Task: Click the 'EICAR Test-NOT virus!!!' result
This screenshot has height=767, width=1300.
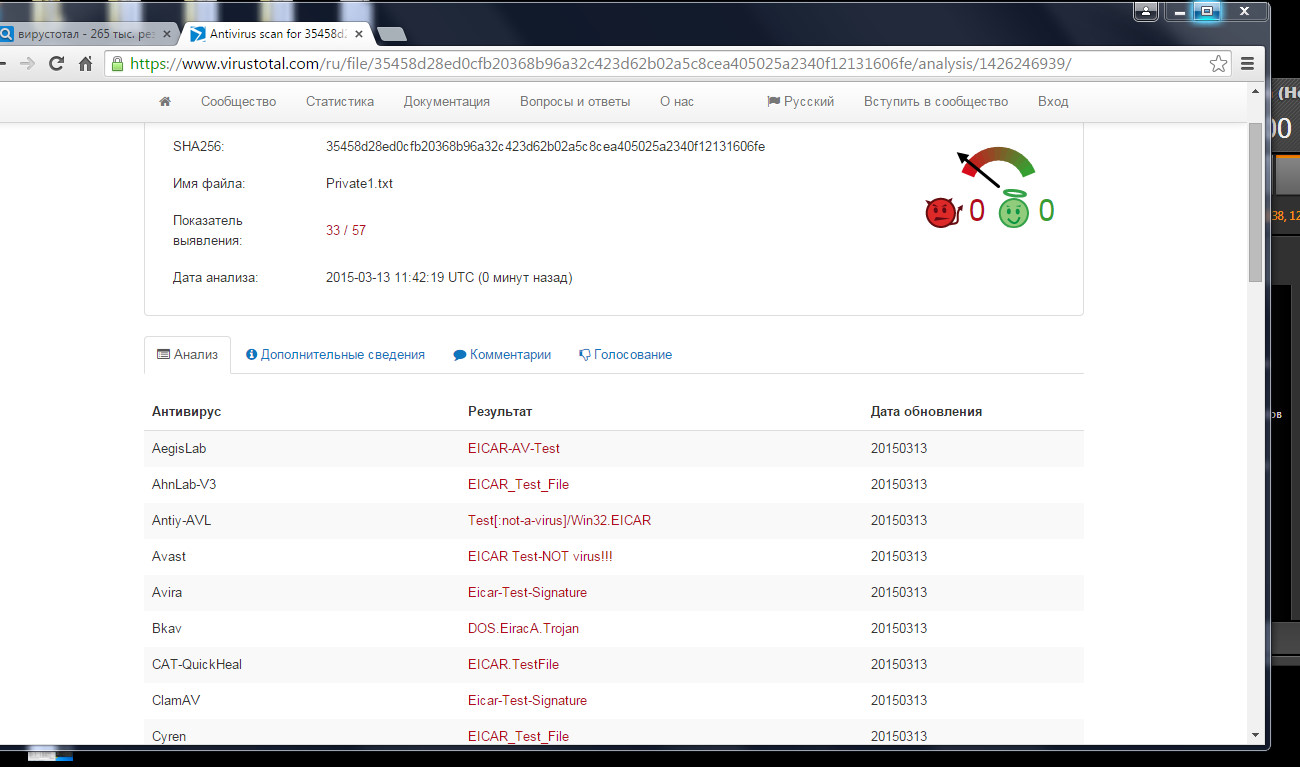Action: (x=540, y=556)
